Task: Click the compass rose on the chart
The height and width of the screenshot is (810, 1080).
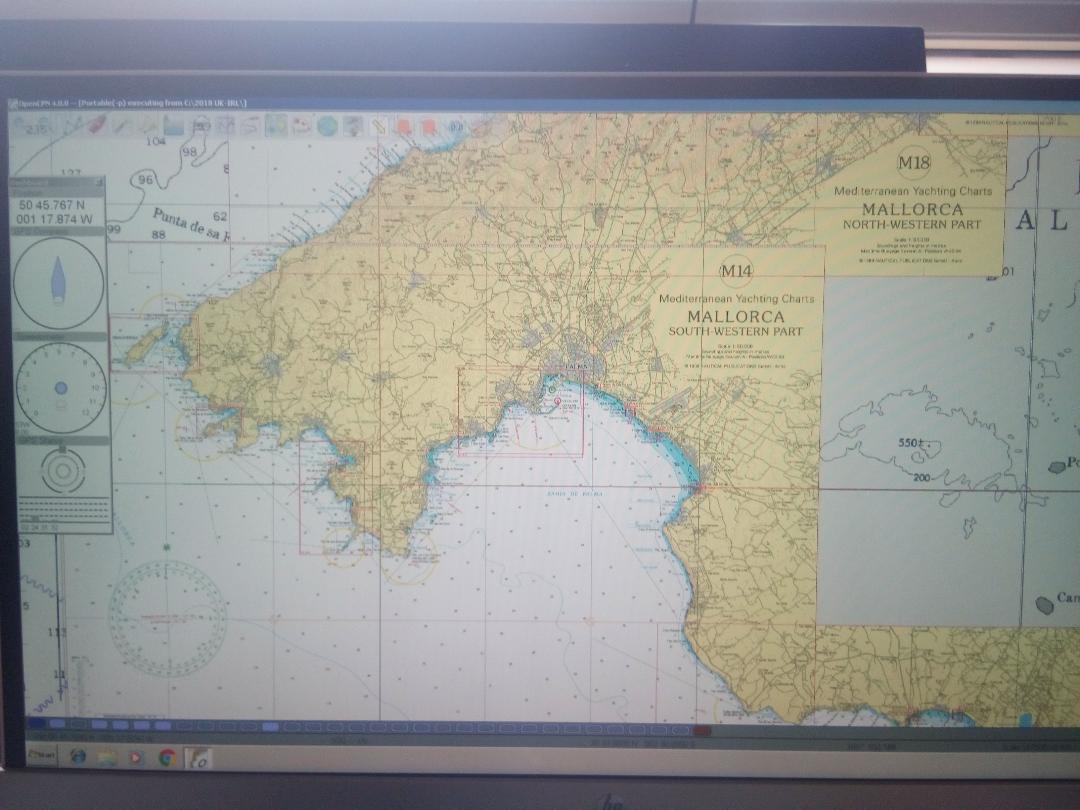Action: [x=167, y=618]
